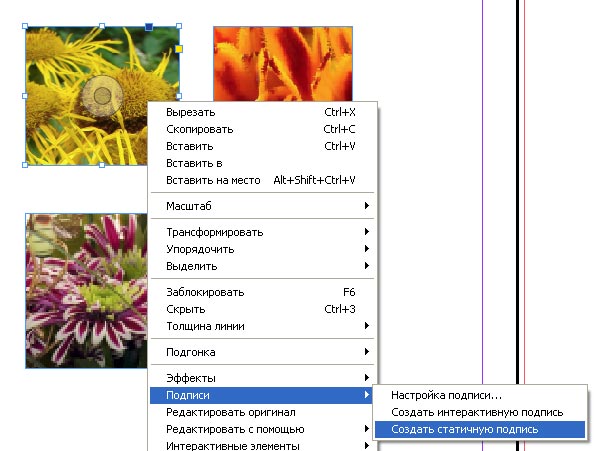Click the top-right corner handle of yellow flower frame
613x451 pixels.
point(179,26)
